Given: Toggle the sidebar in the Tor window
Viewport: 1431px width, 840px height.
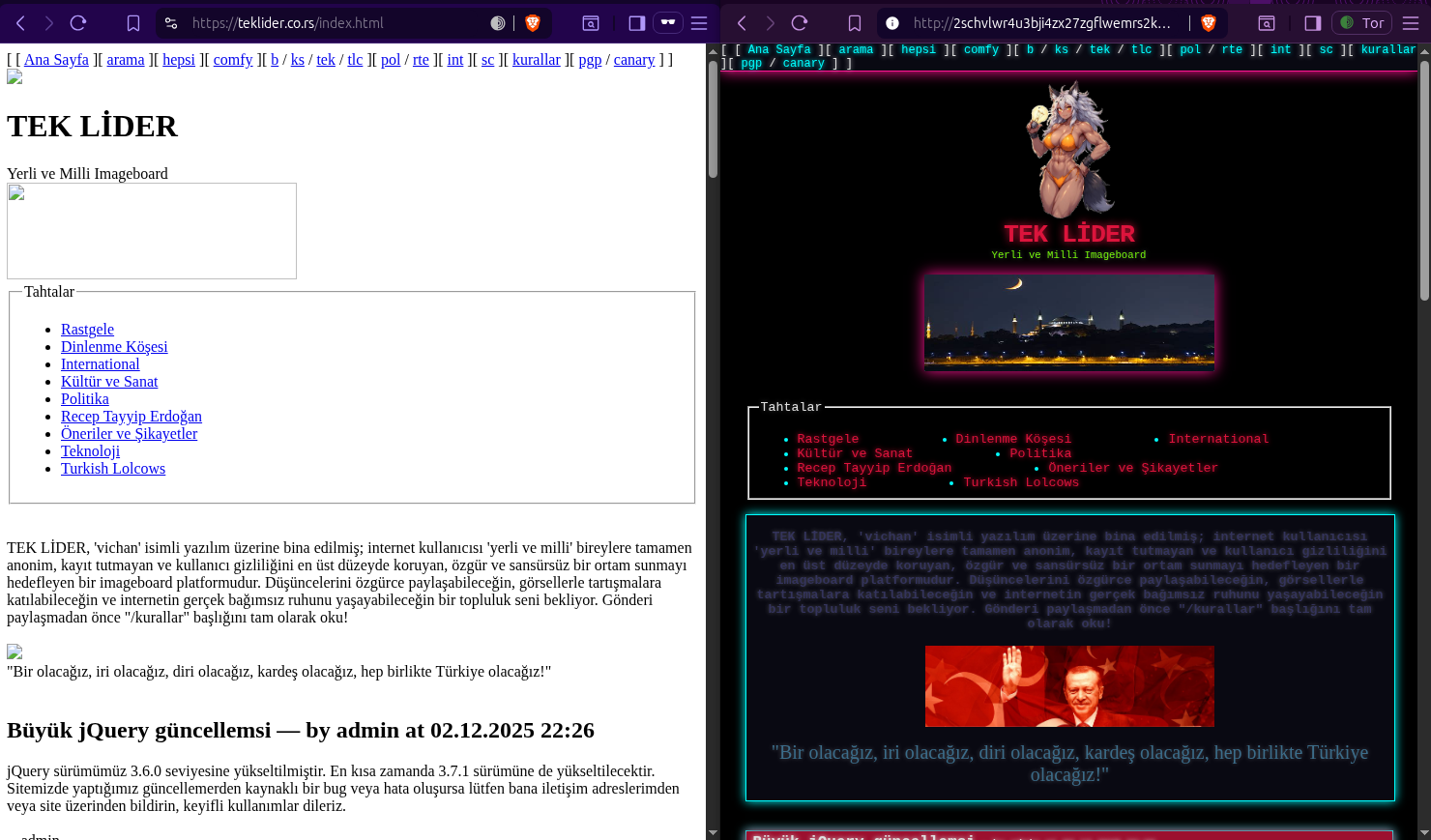Looking at the screenshot, I should [1312, 23].
